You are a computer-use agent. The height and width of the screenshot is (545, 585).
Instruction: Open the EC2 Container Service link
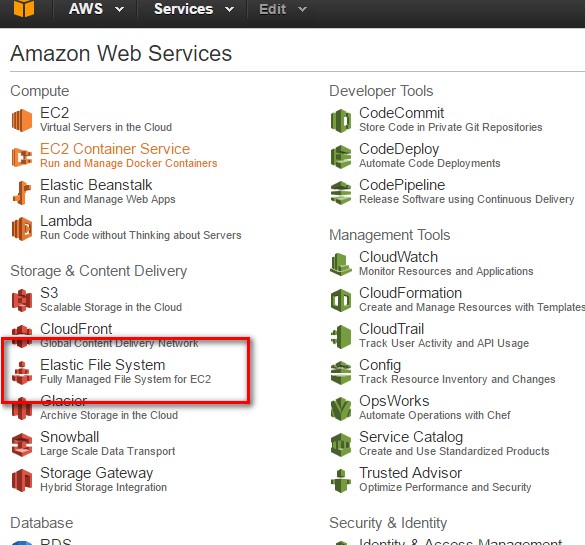tap(115, 149)
